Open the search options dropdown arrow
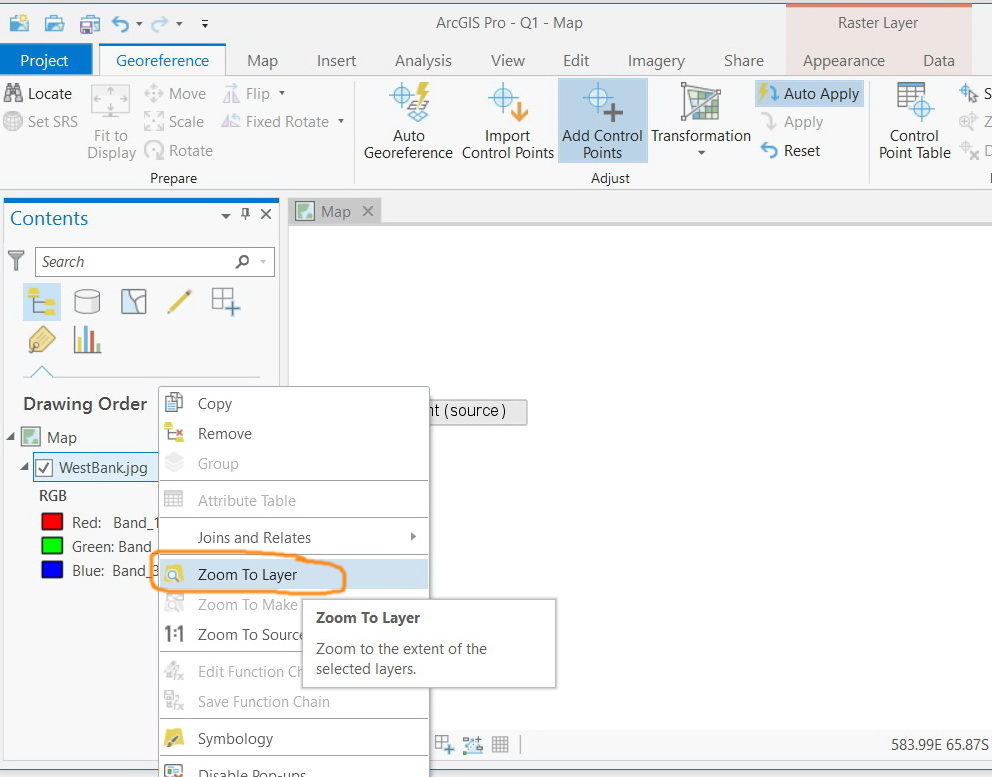Image resolution: width=992 pixels, height=777 pixels. 263,261
